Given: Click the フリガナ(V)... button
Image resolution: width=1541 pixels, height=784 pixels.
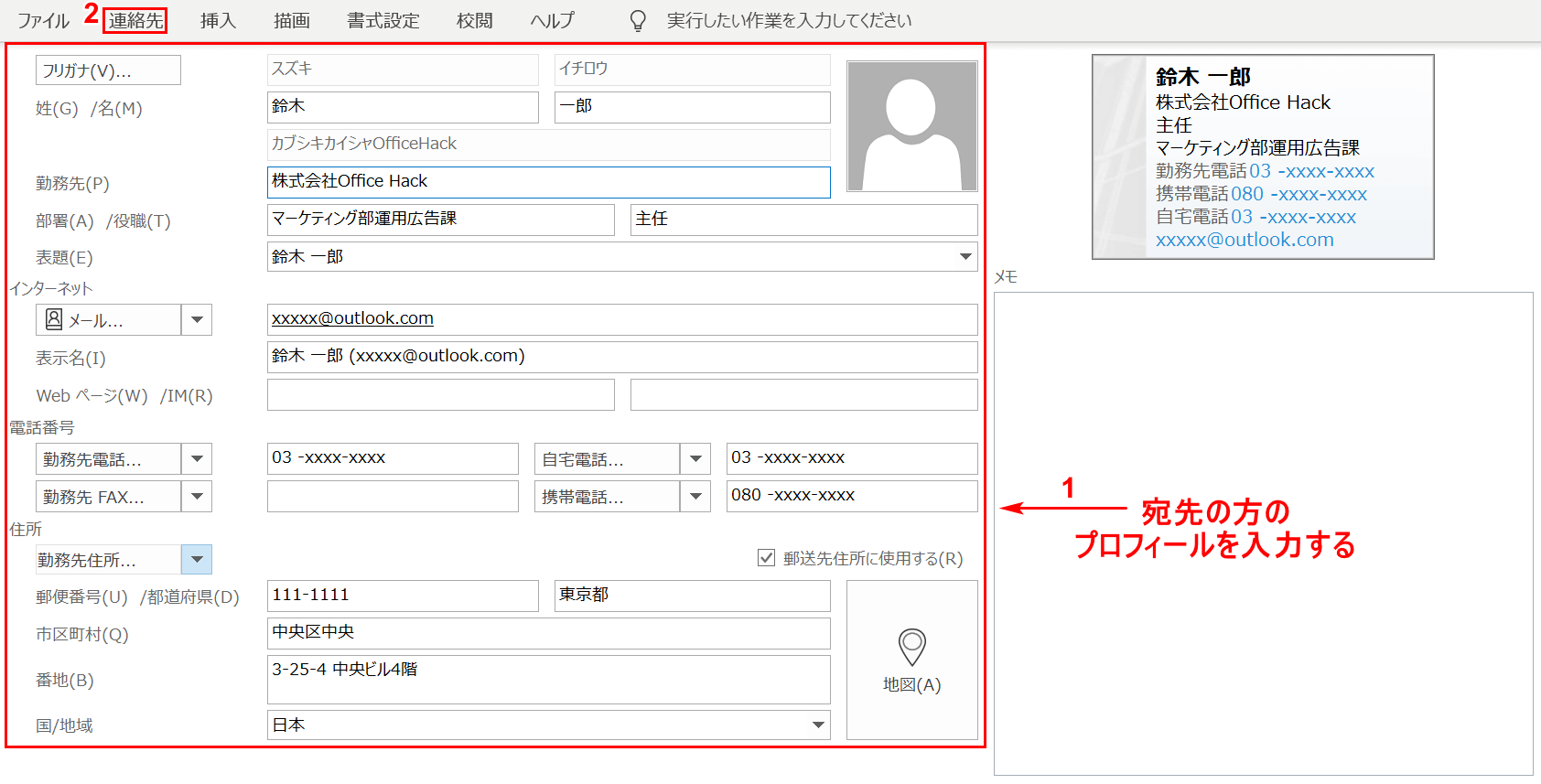Looking at the screenshot, I should 108,70.
